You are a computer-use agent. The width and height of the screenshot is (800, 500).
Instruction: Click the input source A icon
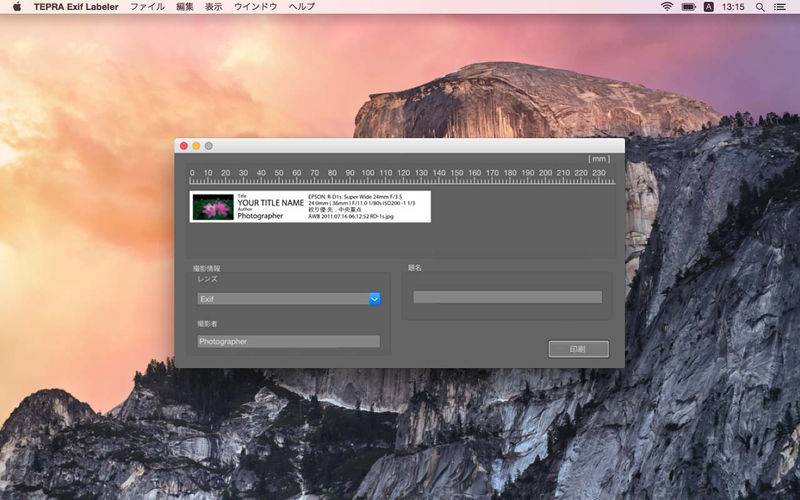click(708, 7)
